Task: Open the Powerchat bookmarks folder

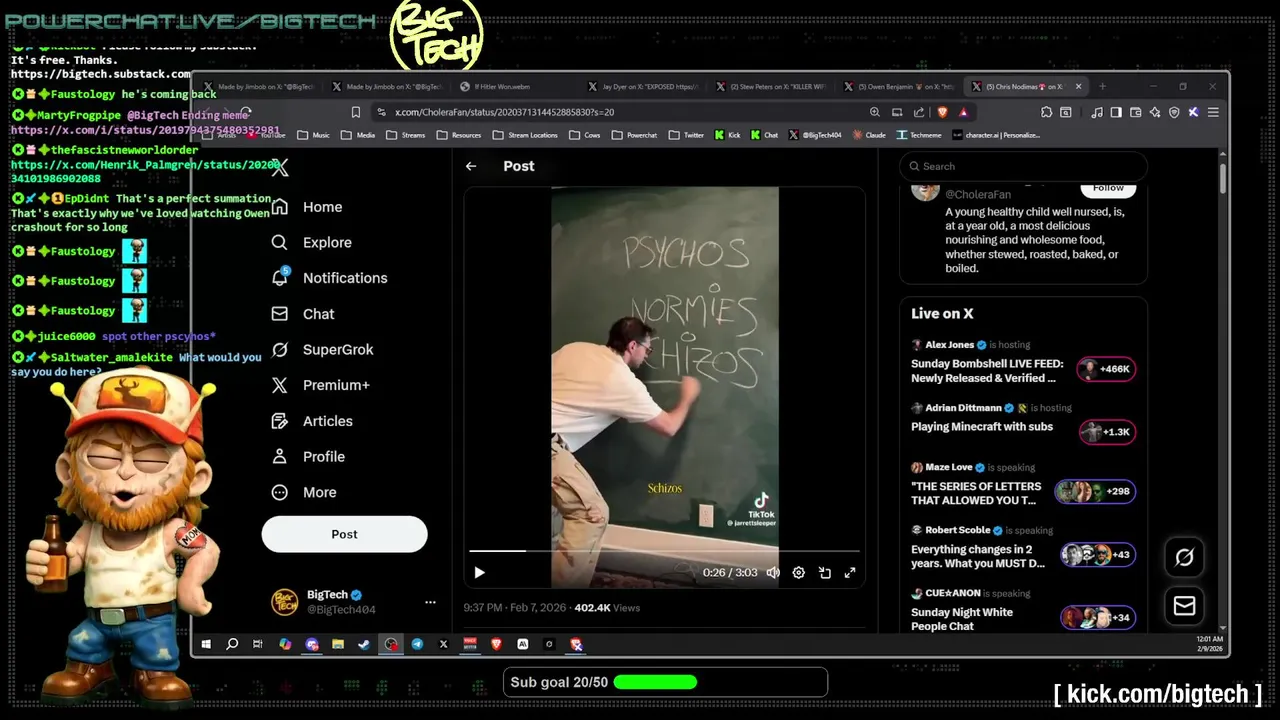Action: pos(635,135)
